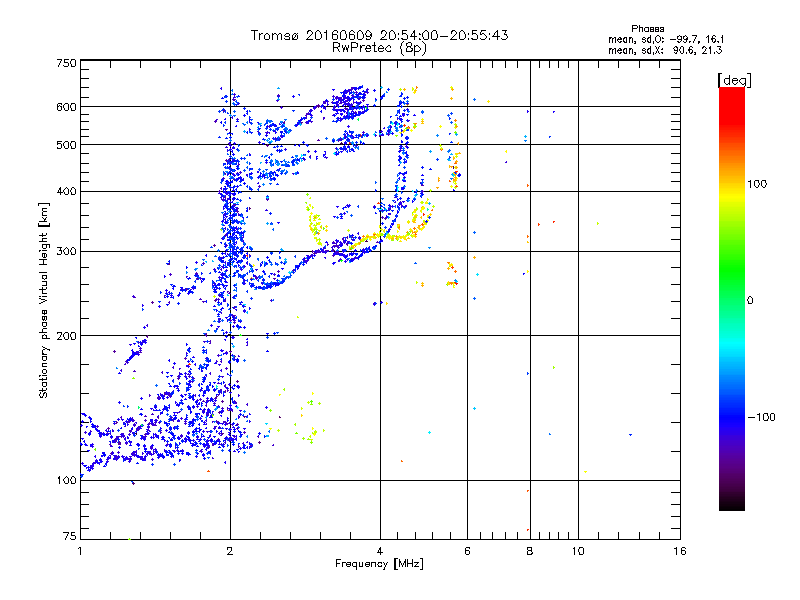
Task: Click the 'Phases' statistics heading
Action: click(x=647, y=29)
